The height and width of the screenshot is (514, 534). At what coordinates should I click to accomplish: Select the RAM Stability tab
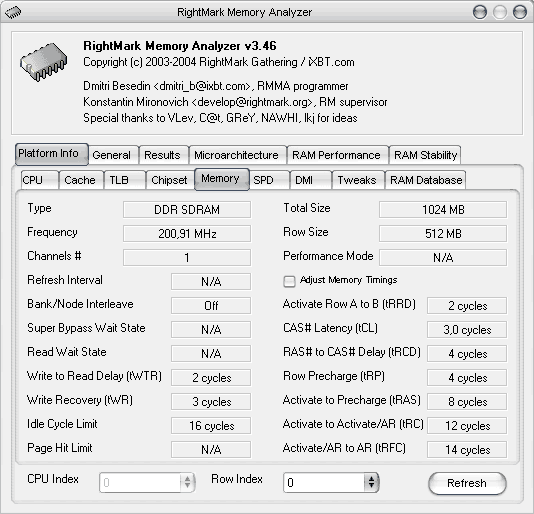[x=425, y=155]
